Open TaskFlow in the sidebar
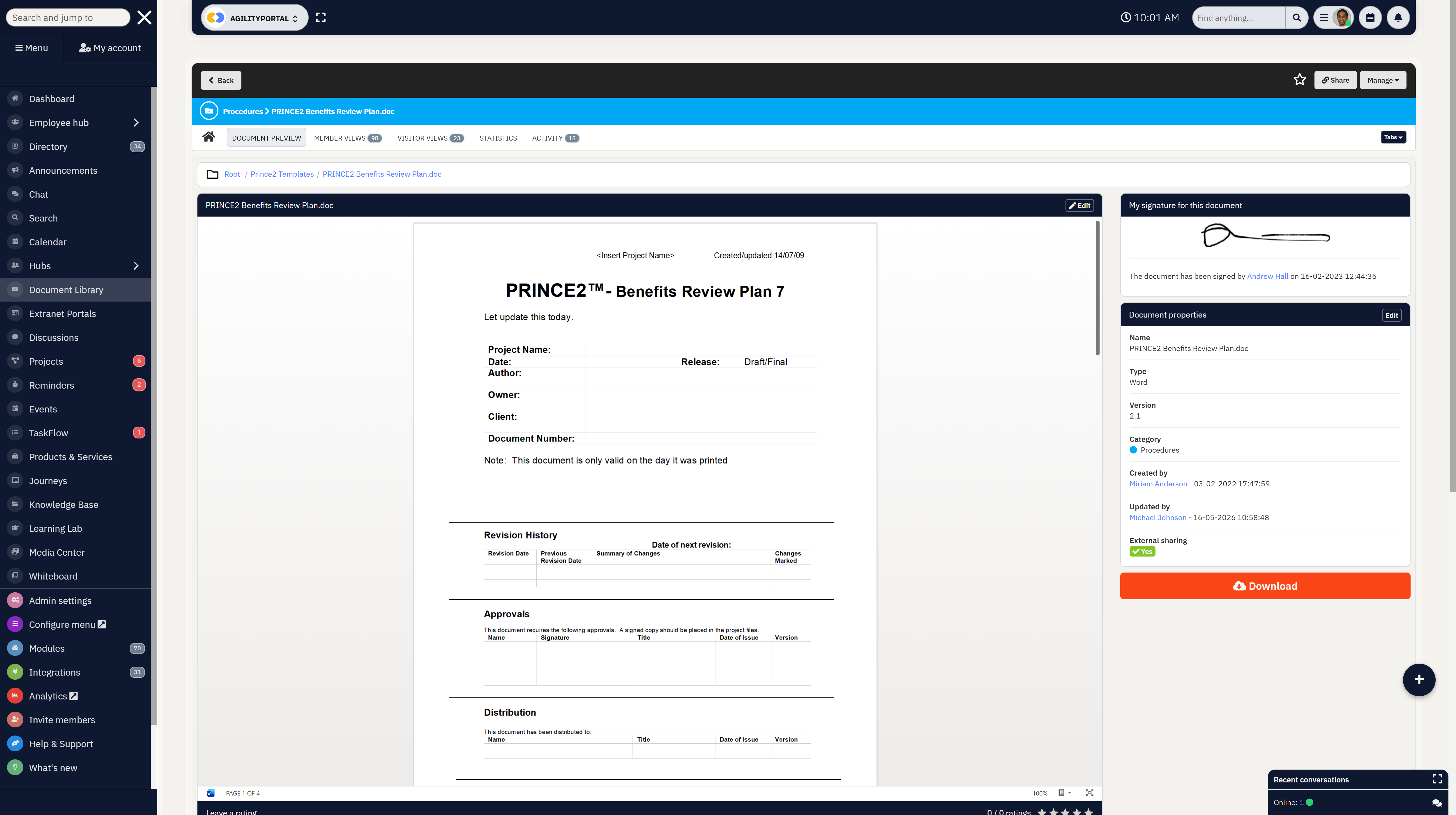This screenshot has height=815, width=1456. click(75, 433)
